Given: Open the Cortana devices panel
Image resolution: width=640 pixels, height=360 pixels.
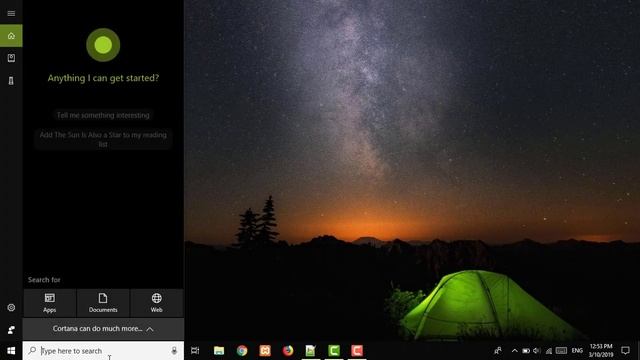Looking at the screenshot, I should click(x=11, y=81).
